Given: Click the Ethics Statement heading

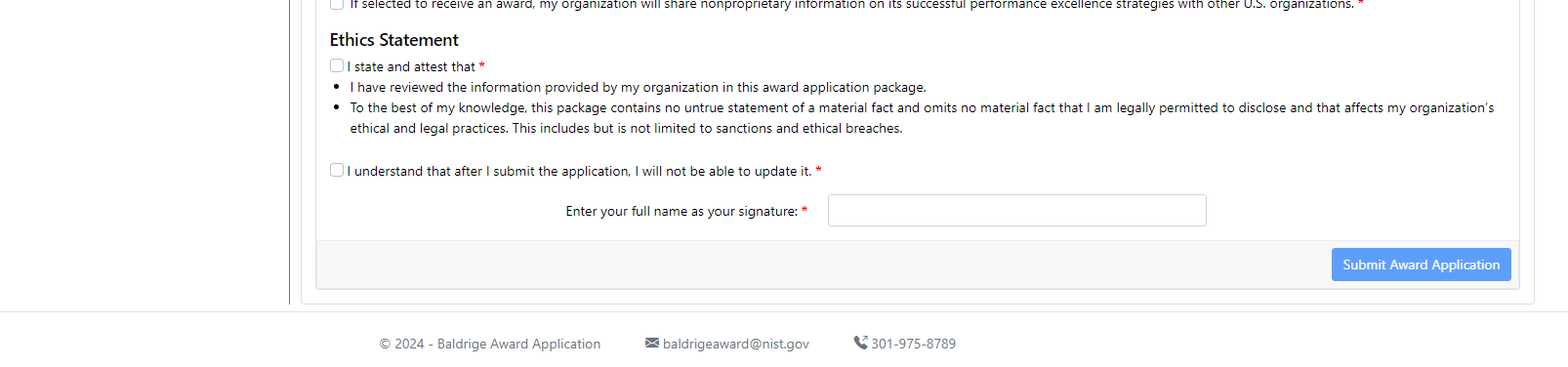Looking at the screenshot, I should [393, 40].
